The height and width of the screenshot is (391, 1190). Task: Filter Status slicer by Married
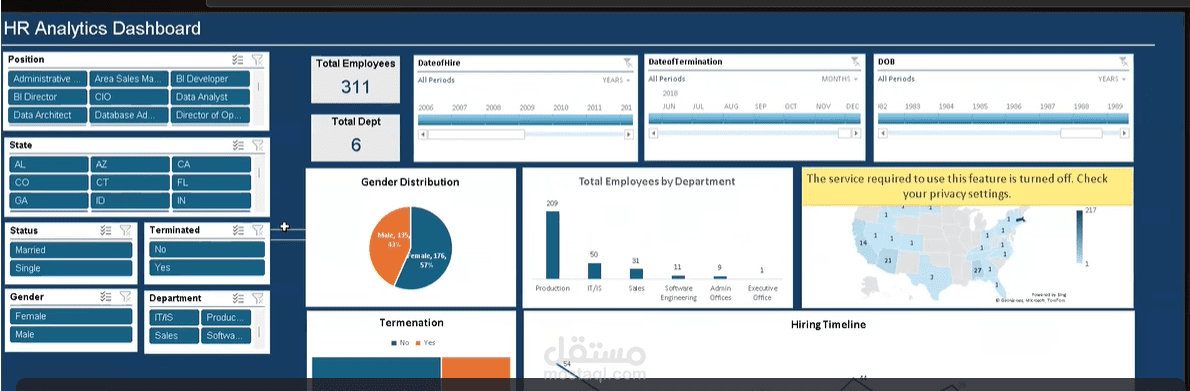point(71,250)
